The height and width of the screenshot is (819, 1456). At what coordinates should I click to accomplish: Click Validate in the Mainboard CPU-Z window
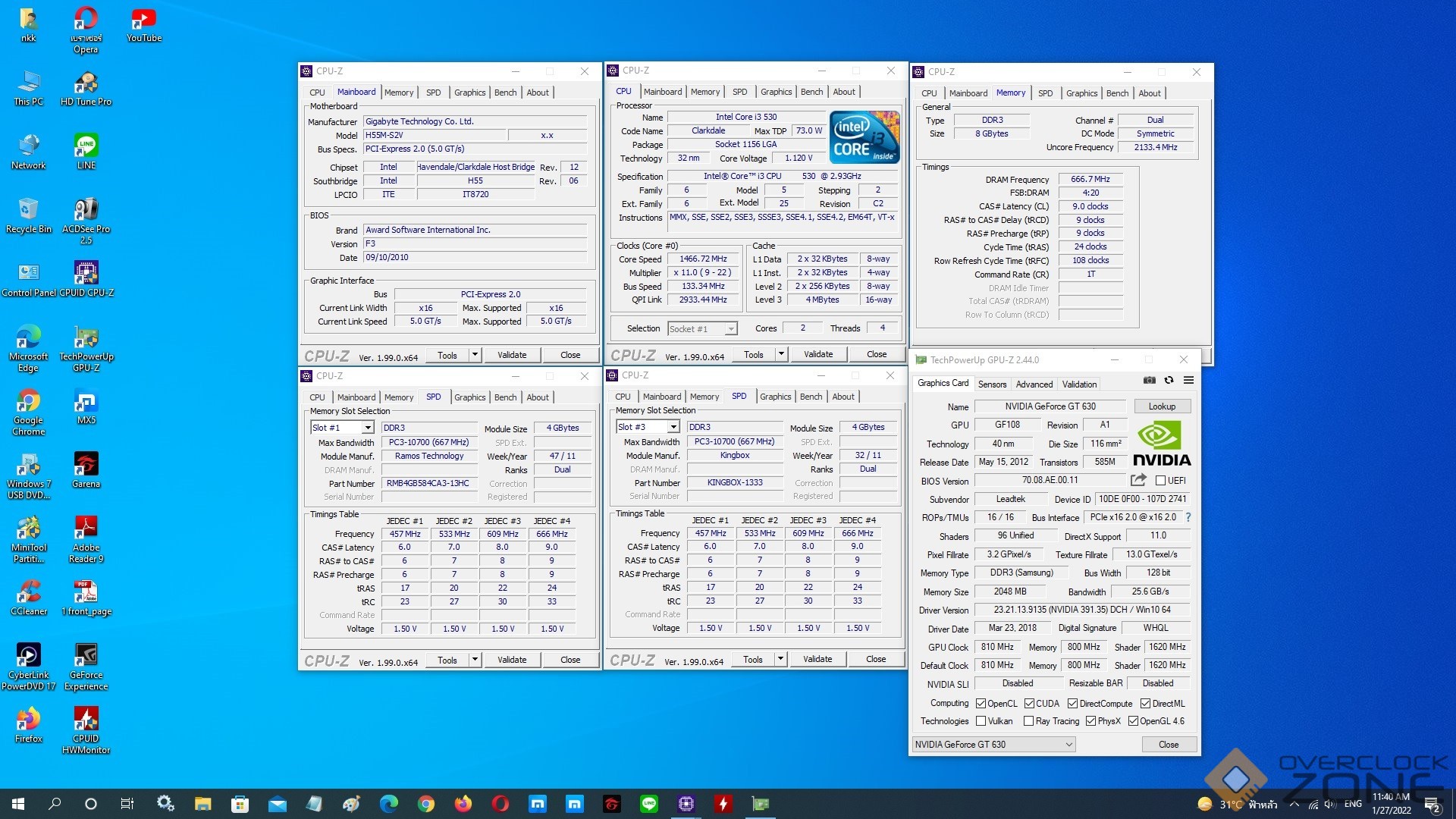(x=512, y=355)
